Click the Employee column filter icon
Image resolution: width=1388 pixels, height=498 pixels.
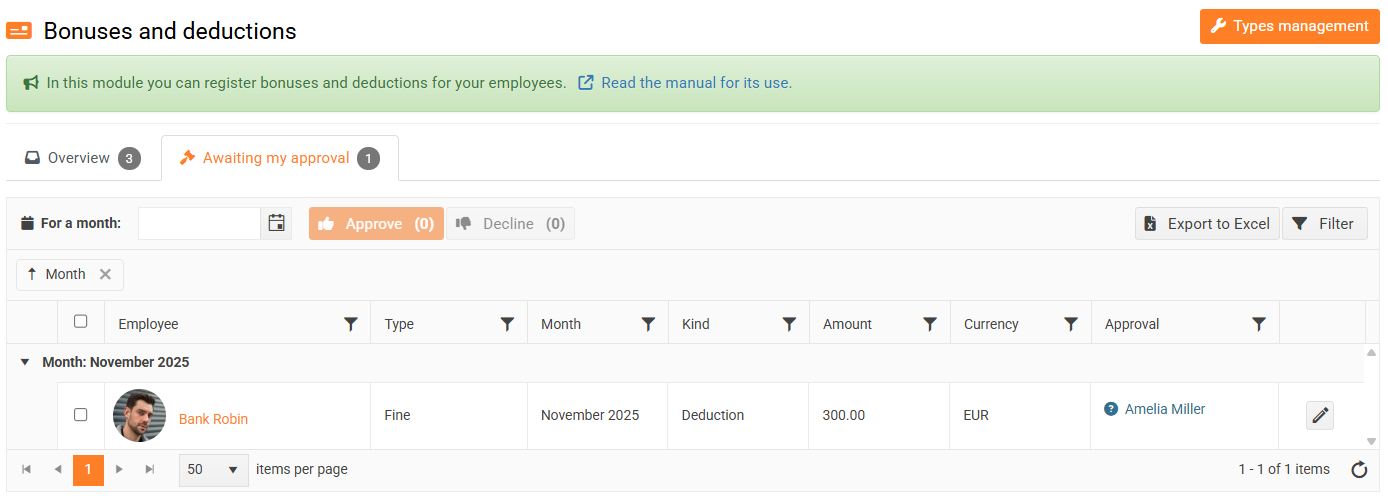coord(350,324)
